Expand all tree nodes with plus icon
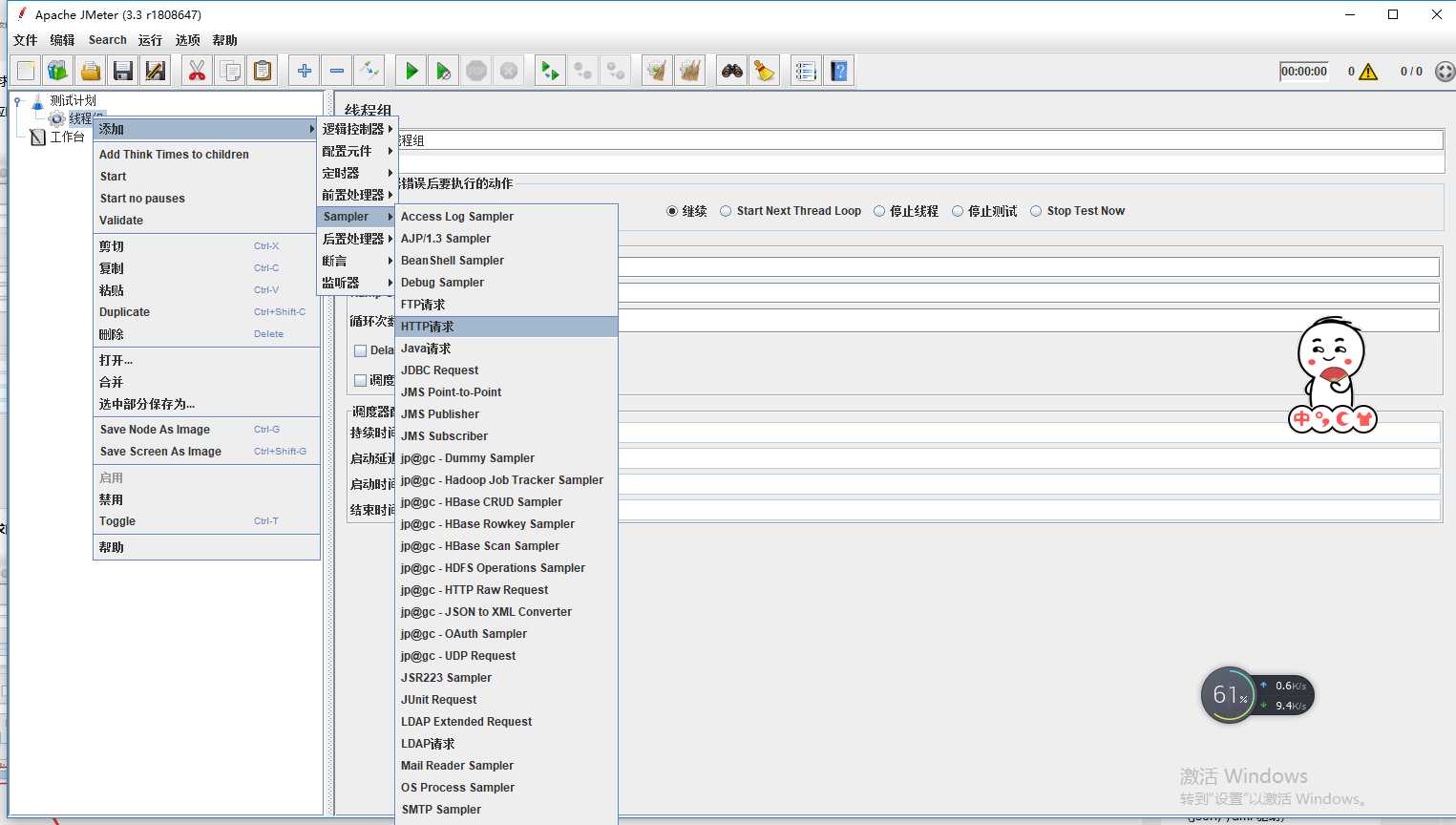This screenshot has width=1456, height=825. pos(305,71)
